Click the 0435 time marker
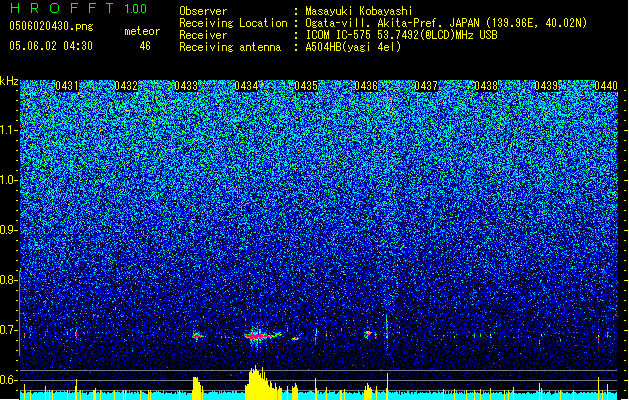This screenshot has height=400, width=629. point(306,86)
